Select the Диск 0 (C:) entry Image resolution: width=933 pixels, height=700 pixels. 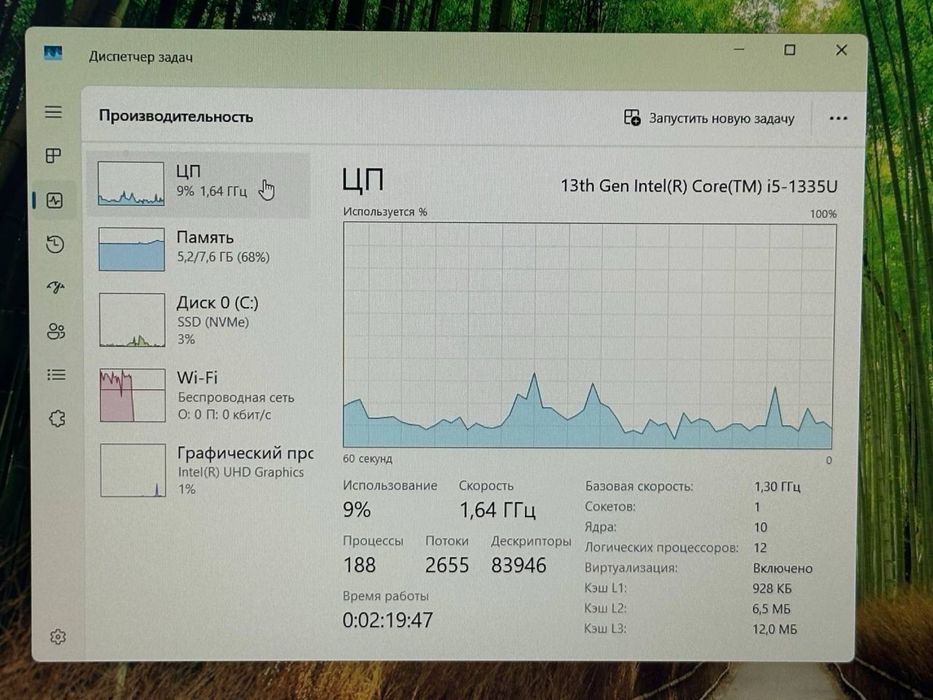coord(199,320)
